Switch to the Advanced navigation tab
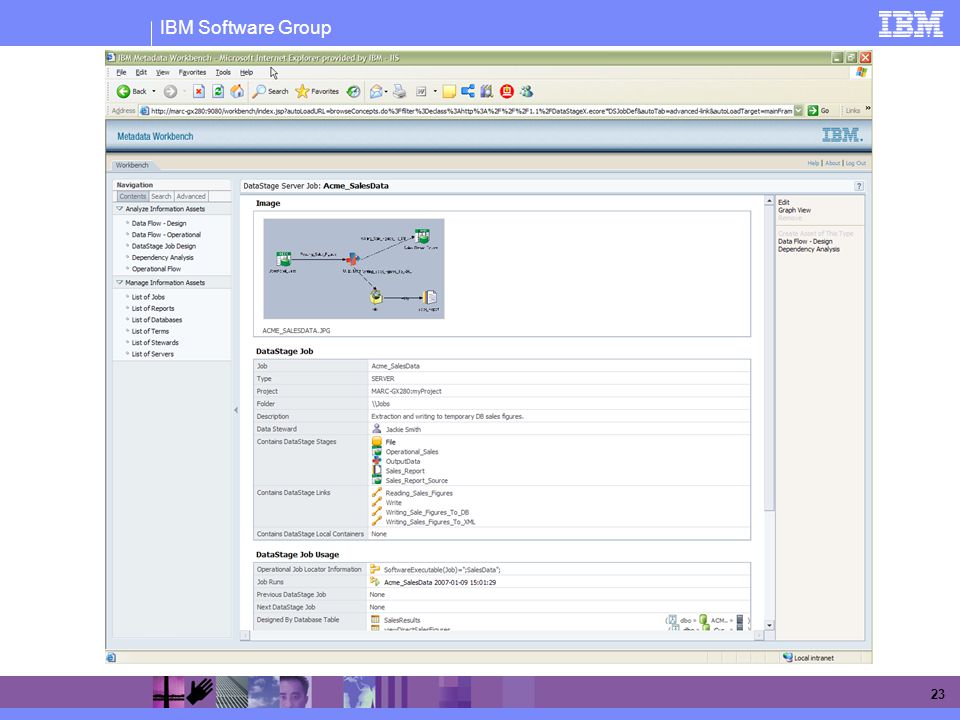The image size is (960, 720). pyautogui.click(x=191, y=197)
